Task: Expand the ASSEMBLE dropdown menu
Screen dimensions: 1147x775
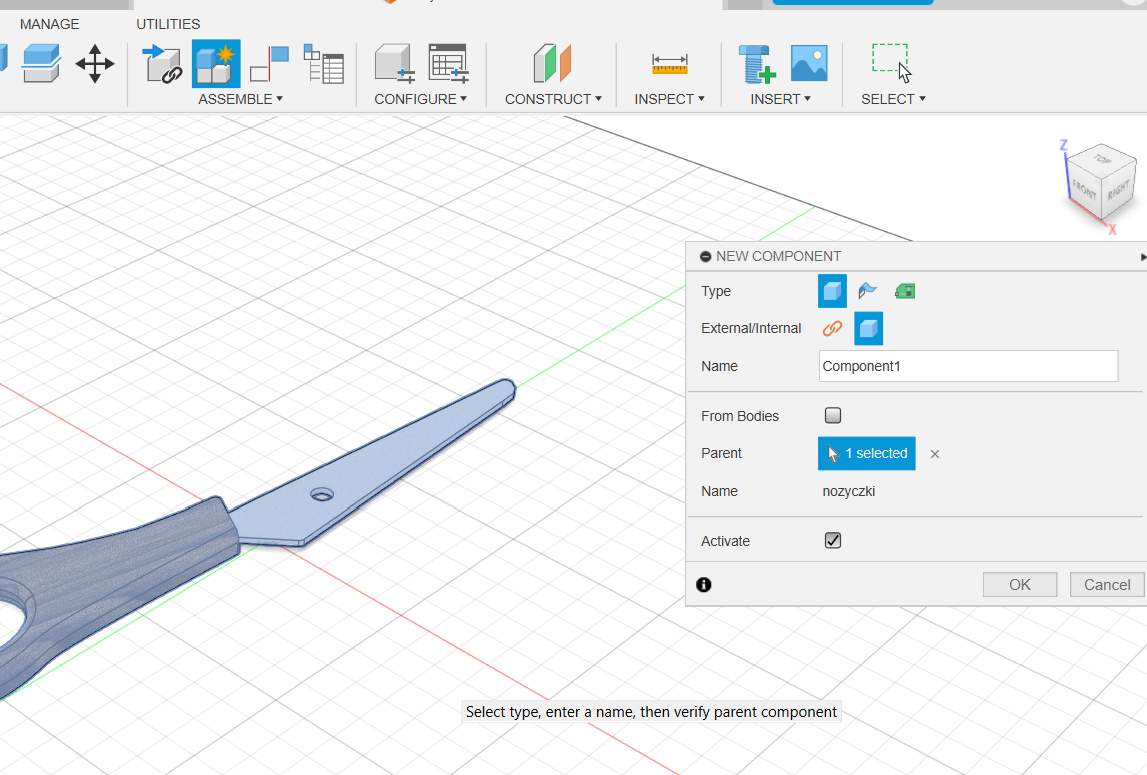Action: (240, 99)
